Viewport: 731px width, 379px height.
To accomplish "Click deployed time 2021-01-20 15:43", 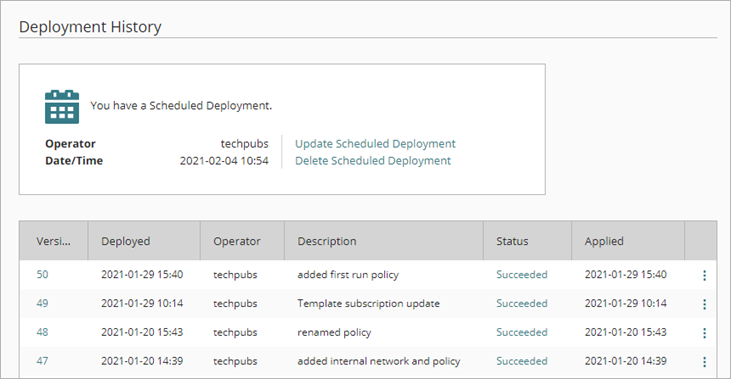I will tap(142, 332).
